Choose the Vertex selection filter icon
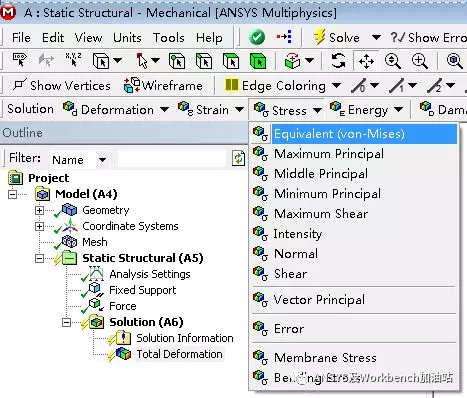Screen dimensions: 467x398 tap(177, 61)
